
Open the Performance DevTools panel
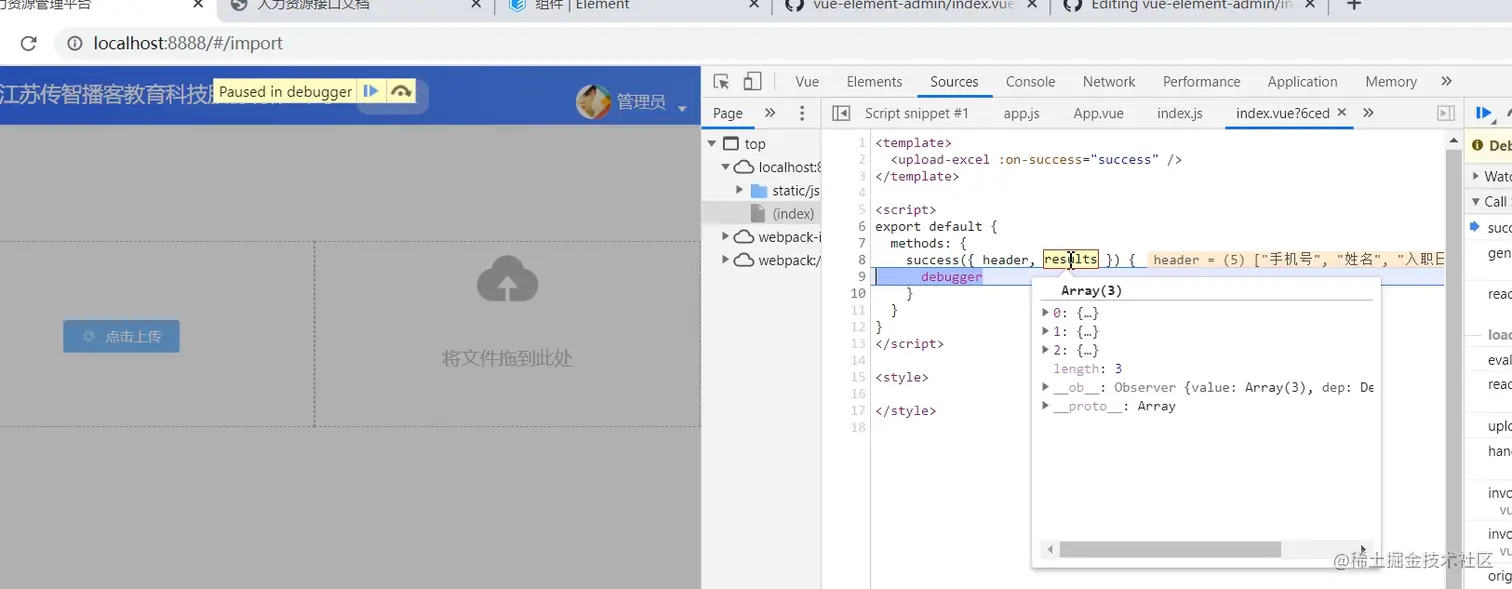tap(1201, 82)
